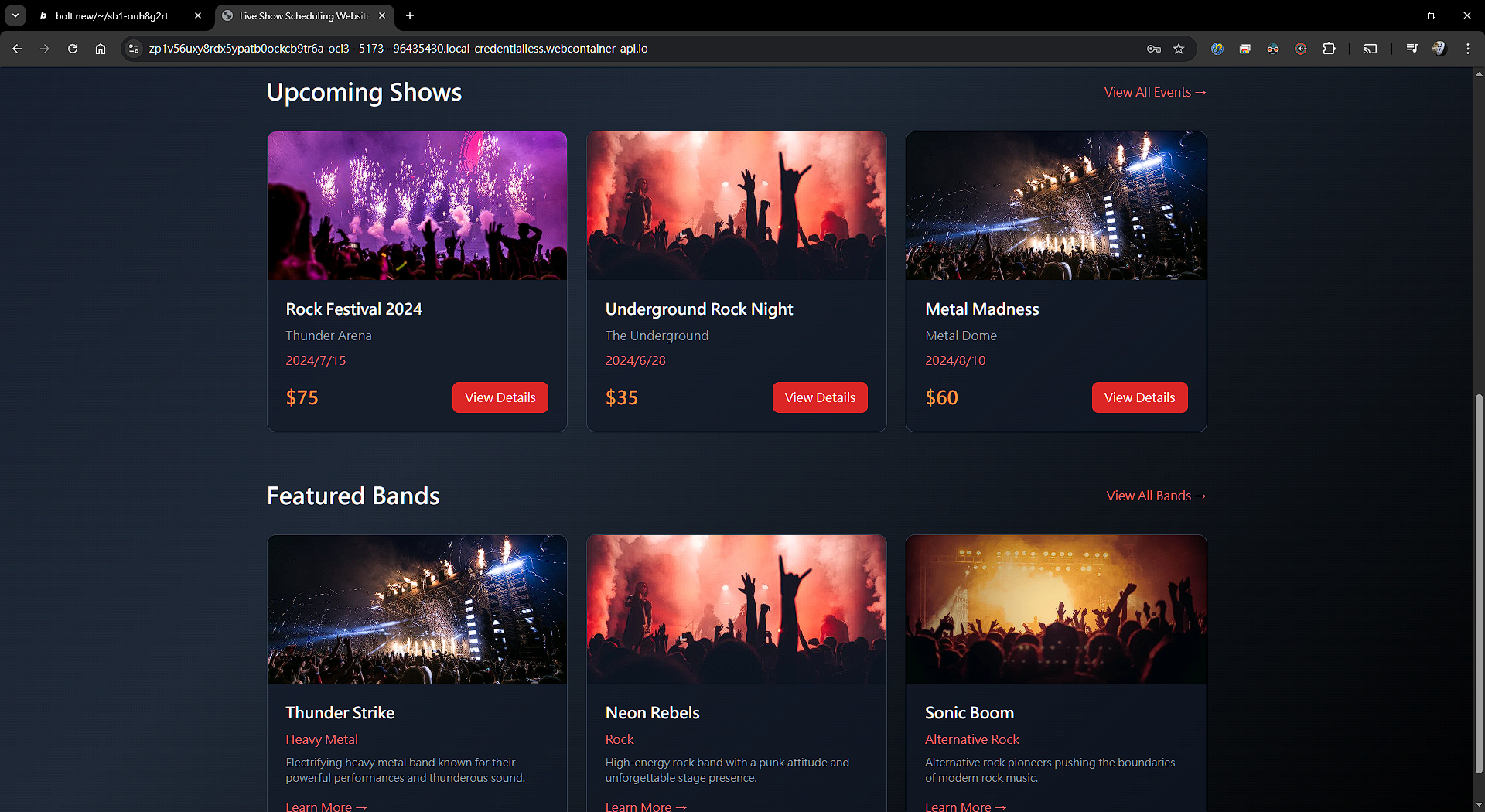Viewport: 1485px width, 812px height.
Task: Click the Heavy Metal genre label
Action: (x=322, y=739)
